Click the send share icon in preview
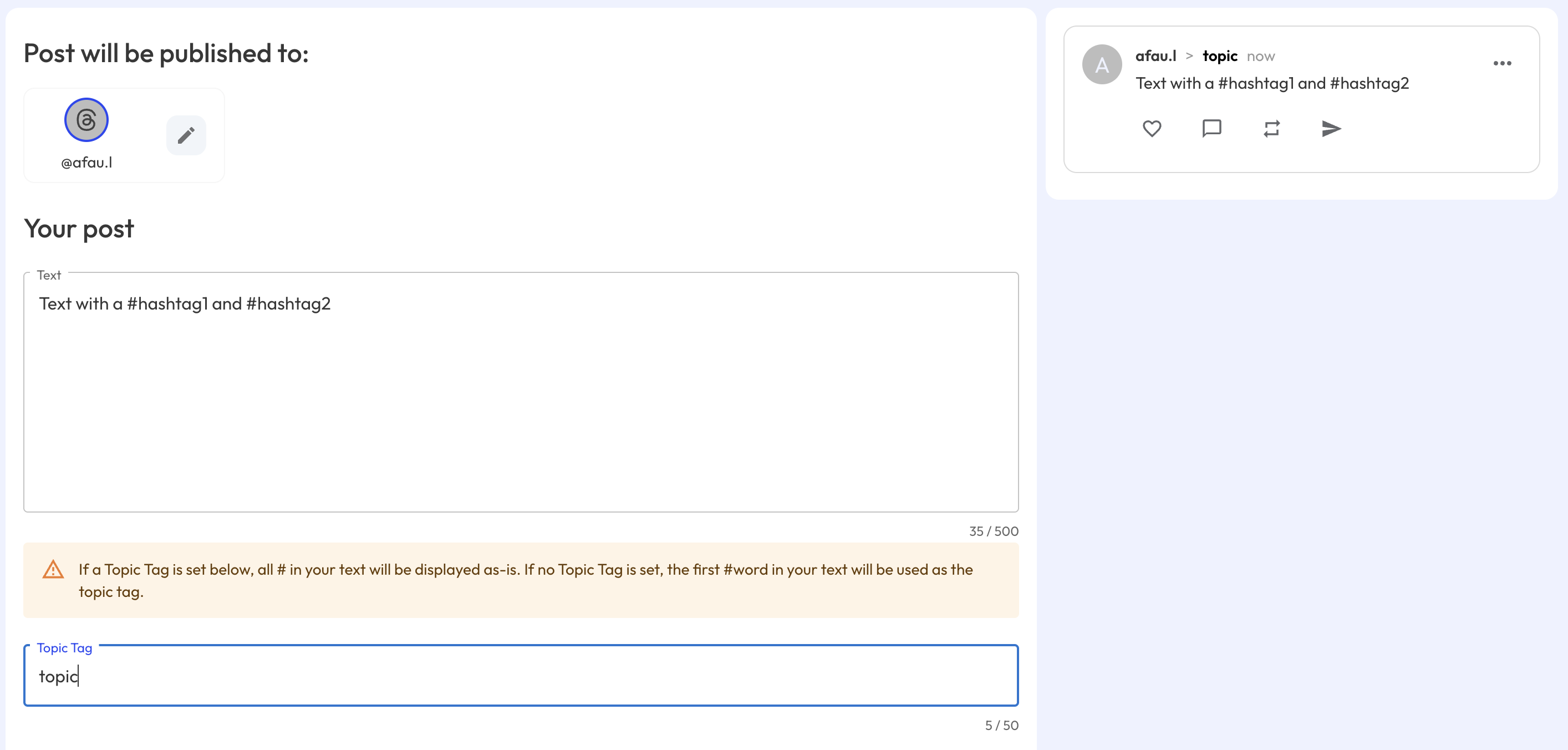 point(1331,129)
